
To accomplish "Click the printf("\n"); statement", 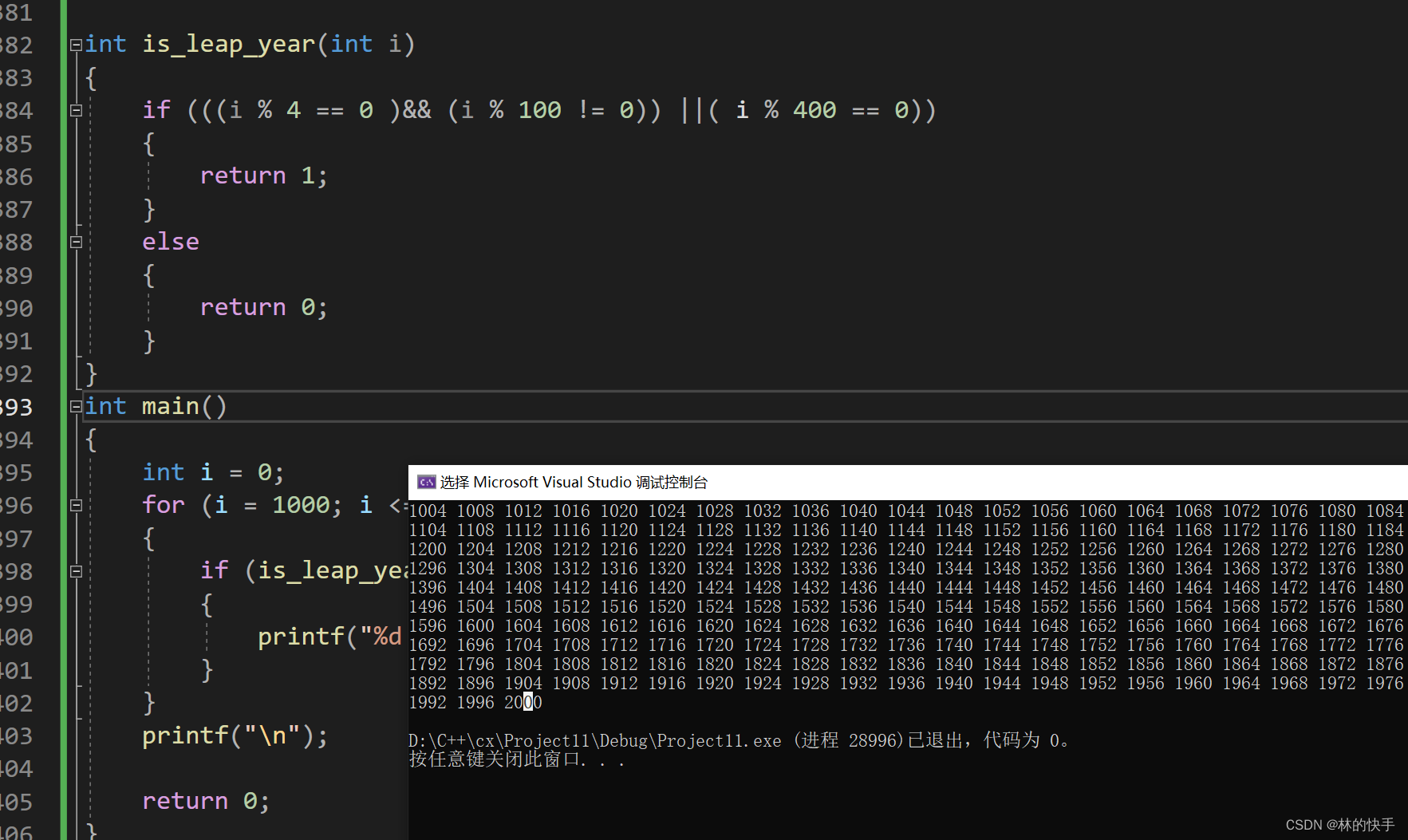I will click(x=235, y=735).
